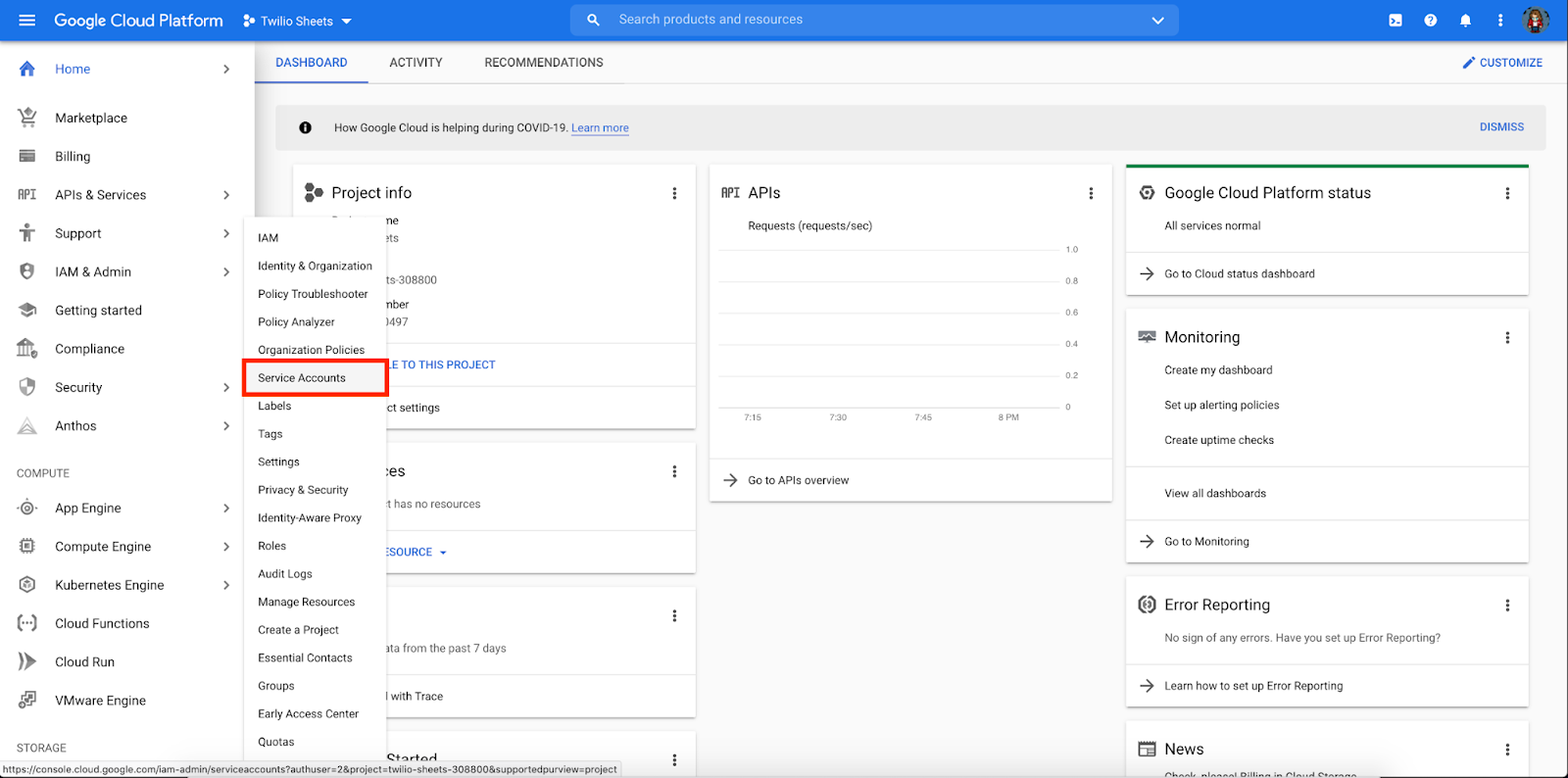This screenshot has height=778, width=1568.
Task: Click Set up alerting policies link
Action: 1222,406
